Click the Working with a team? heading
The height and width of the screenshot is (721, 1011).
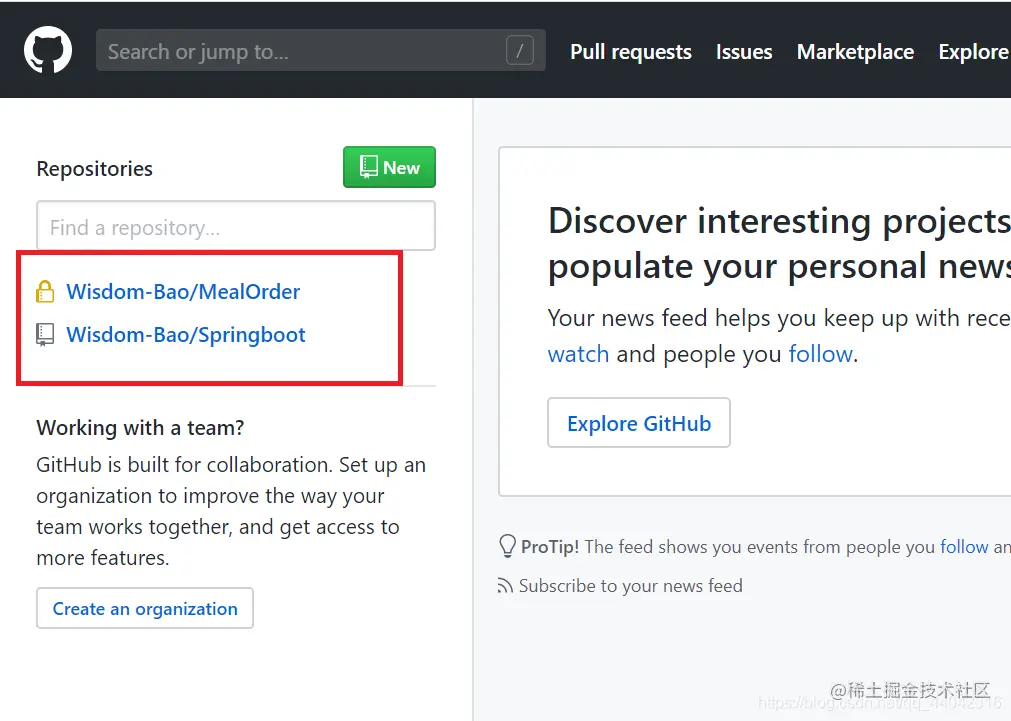(x=141, y=428)
